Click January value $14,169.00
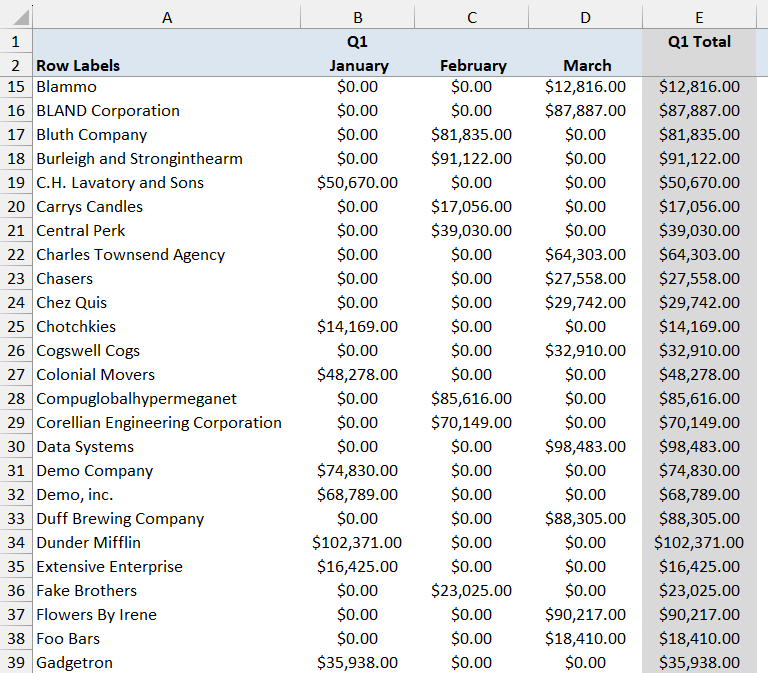The image size is (768, 673). pos(358,327)
